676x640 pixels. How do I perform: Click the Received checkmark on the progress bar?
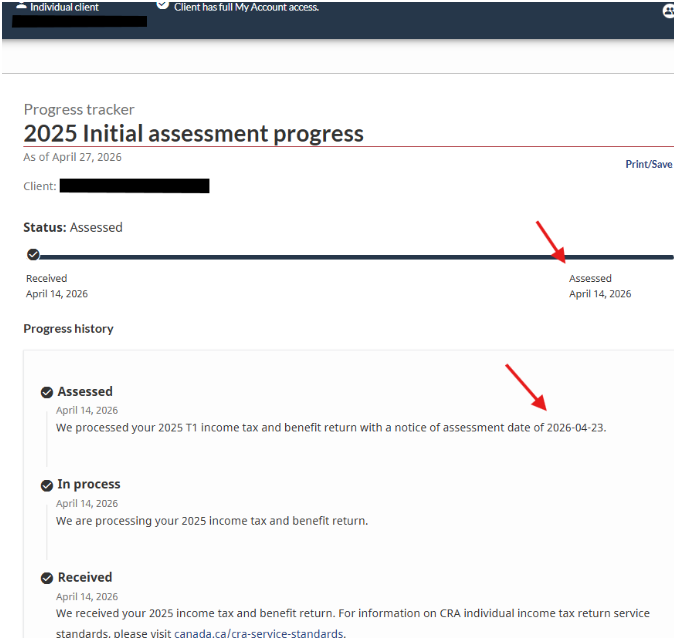pos(33,255)
